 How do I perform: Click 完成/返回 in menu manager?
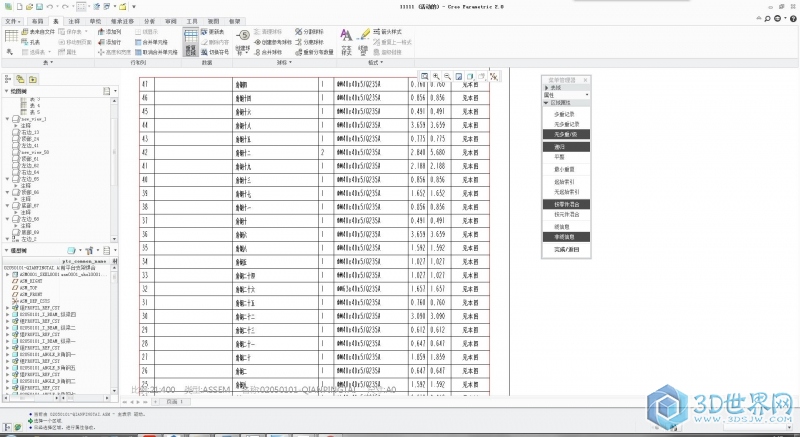(x=566, y=250)
